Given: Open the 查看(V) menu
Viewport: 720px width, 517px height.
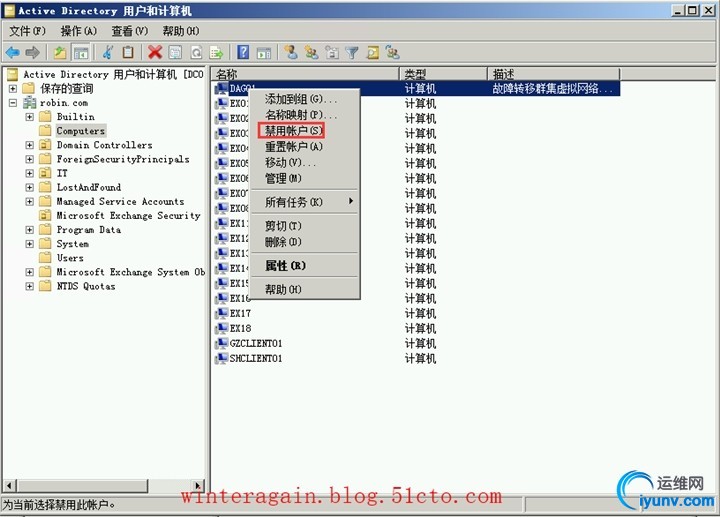Looking at the screenshot, I should tap(129, 31).
